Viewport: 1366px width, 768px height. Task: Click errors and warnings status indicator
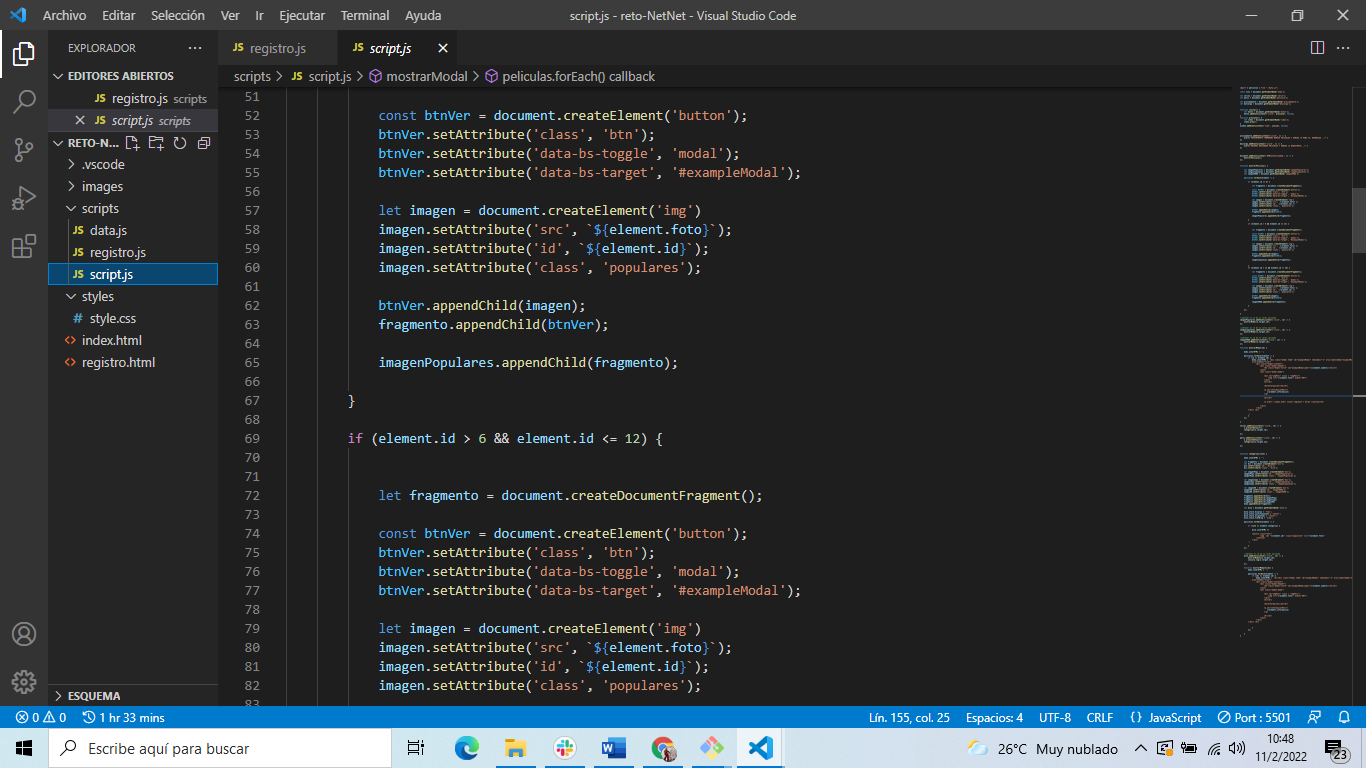[41, 717]
